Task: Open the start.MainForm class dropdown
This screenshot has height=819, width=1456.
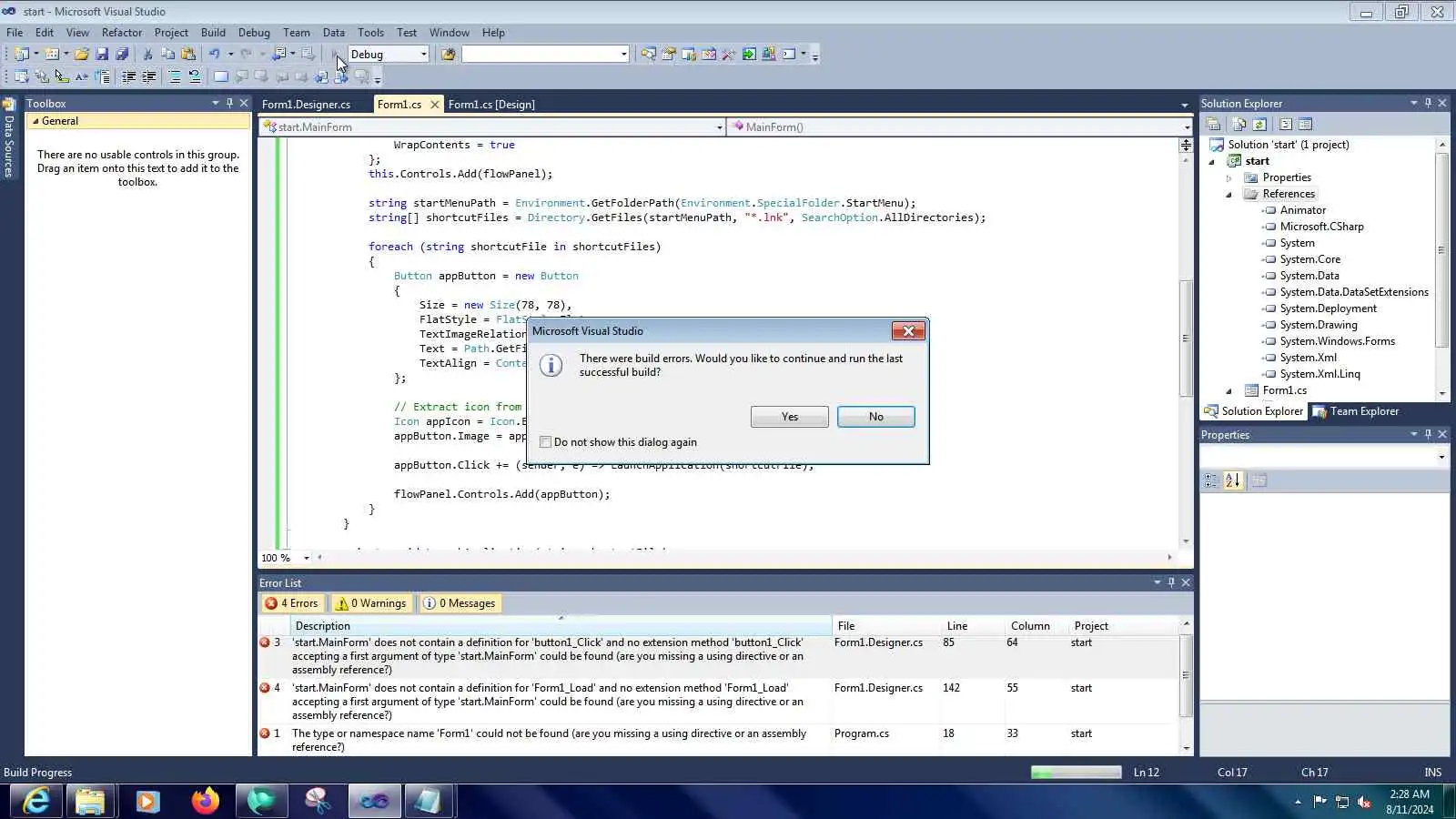Action: [719, 127]
